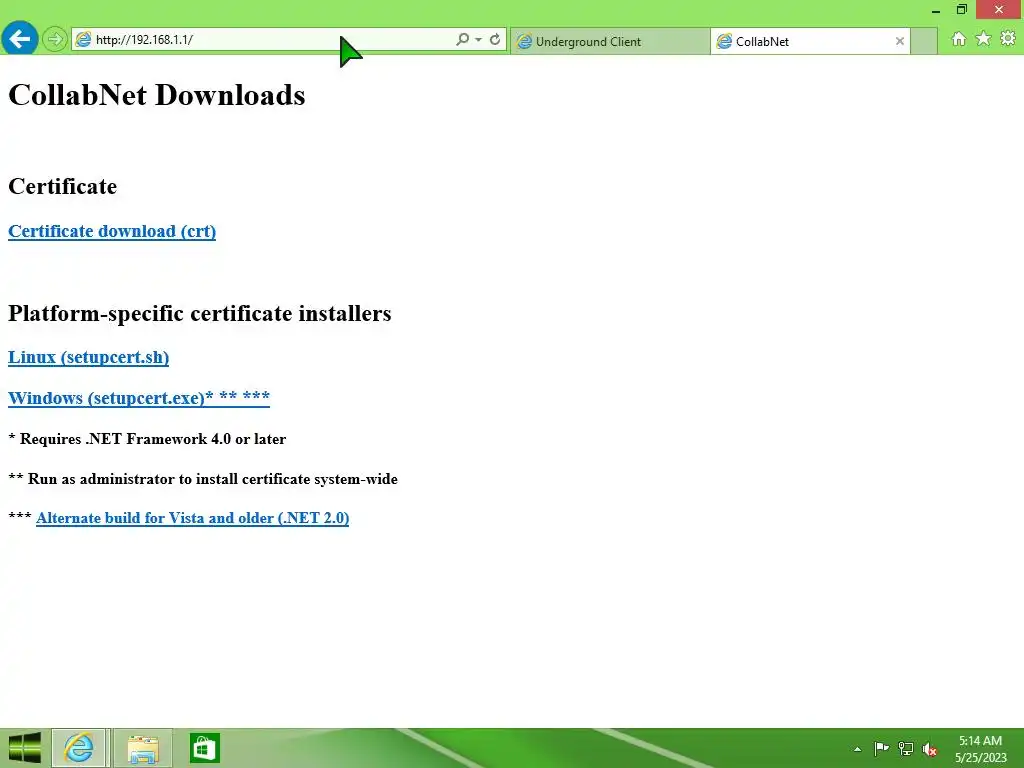Viewport: 1024px width, 768px height.
Task: Close the Internet Explorer window
Action: (999, 9)
